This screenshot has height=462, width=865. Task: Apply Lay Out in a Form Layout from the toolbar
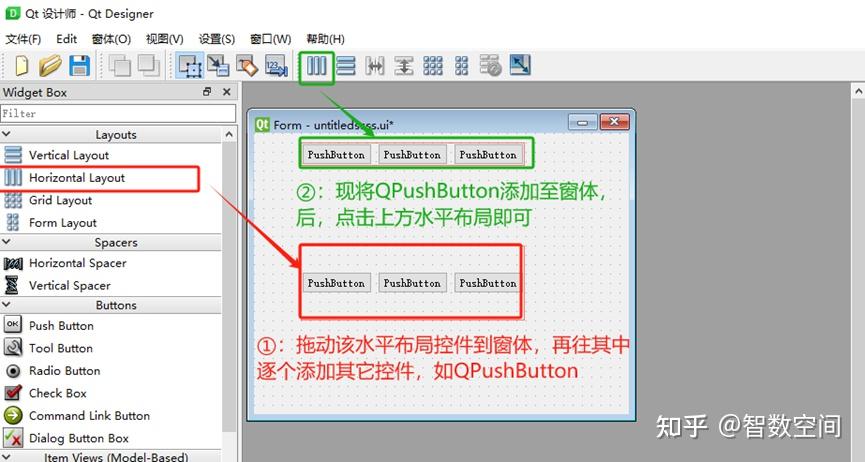coord(462,66)
